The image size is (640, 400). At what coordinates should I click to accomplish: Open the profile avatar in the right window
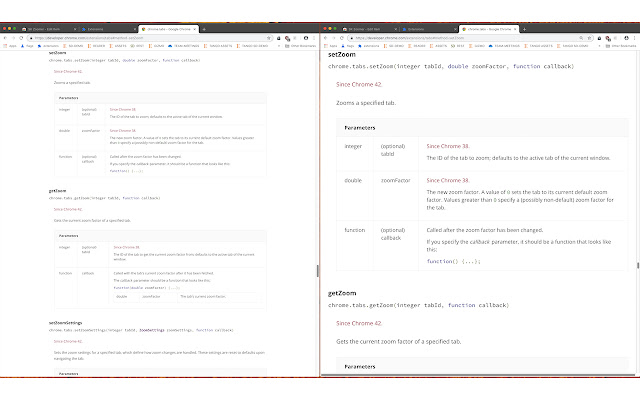626,38
